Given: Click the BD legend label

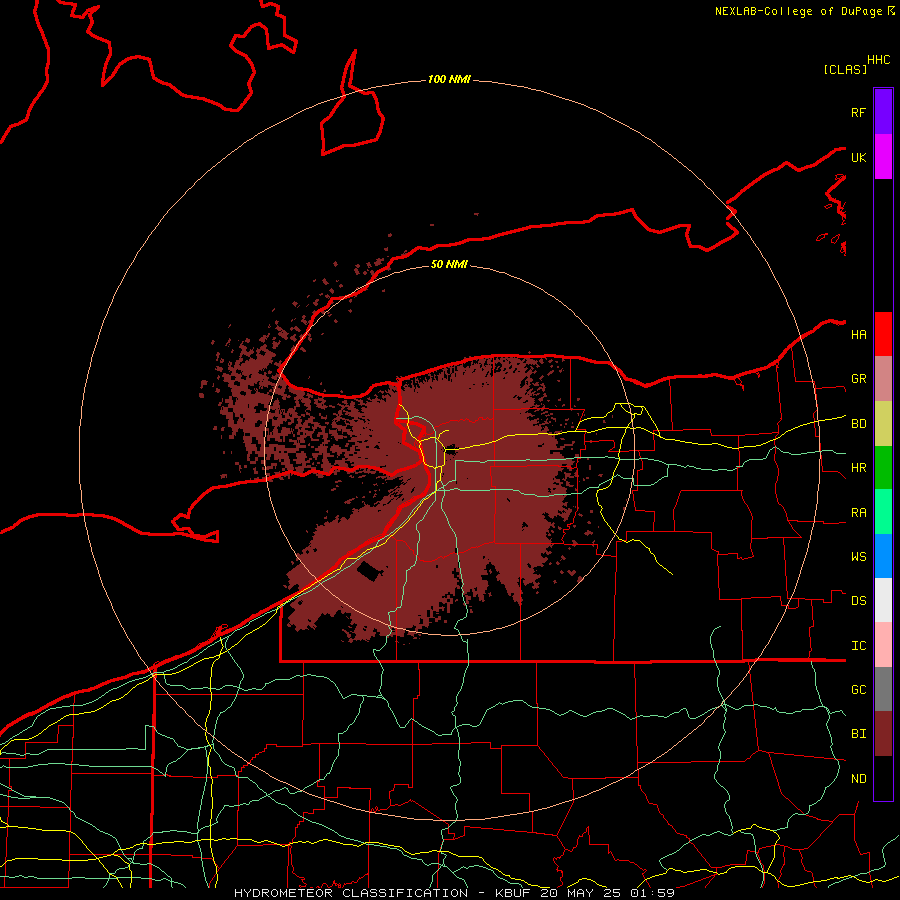Looking at the screenshot, I should coord(859,424).
